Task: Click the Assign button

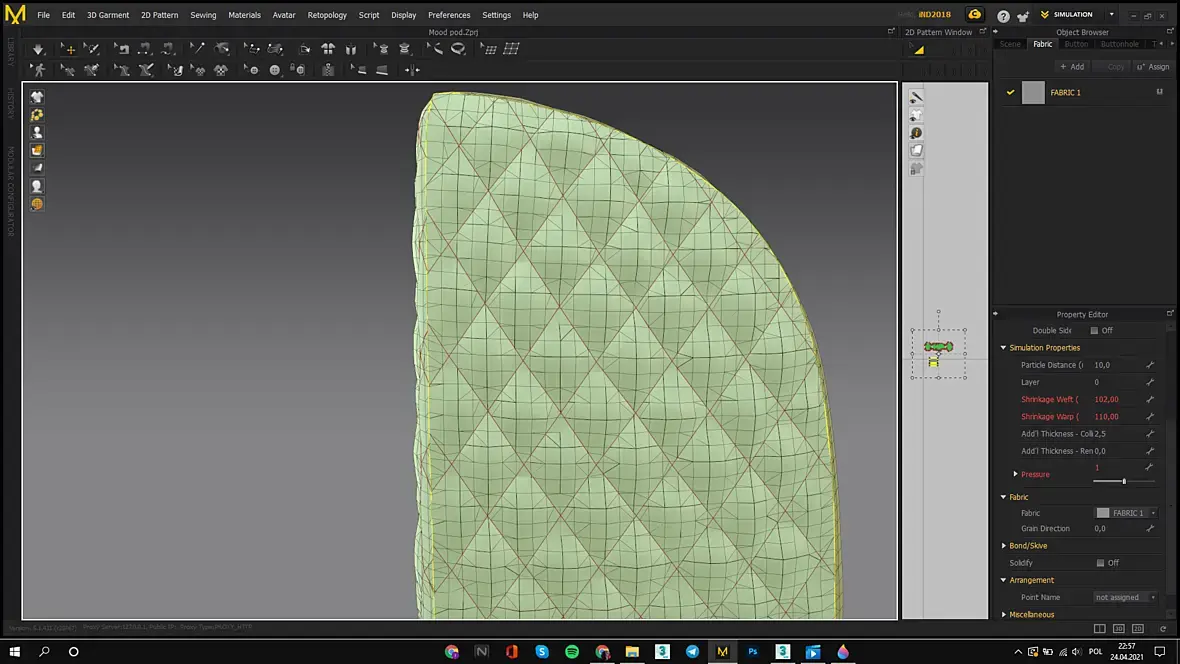Action: pyautogui.click(x=1153, y=67)
